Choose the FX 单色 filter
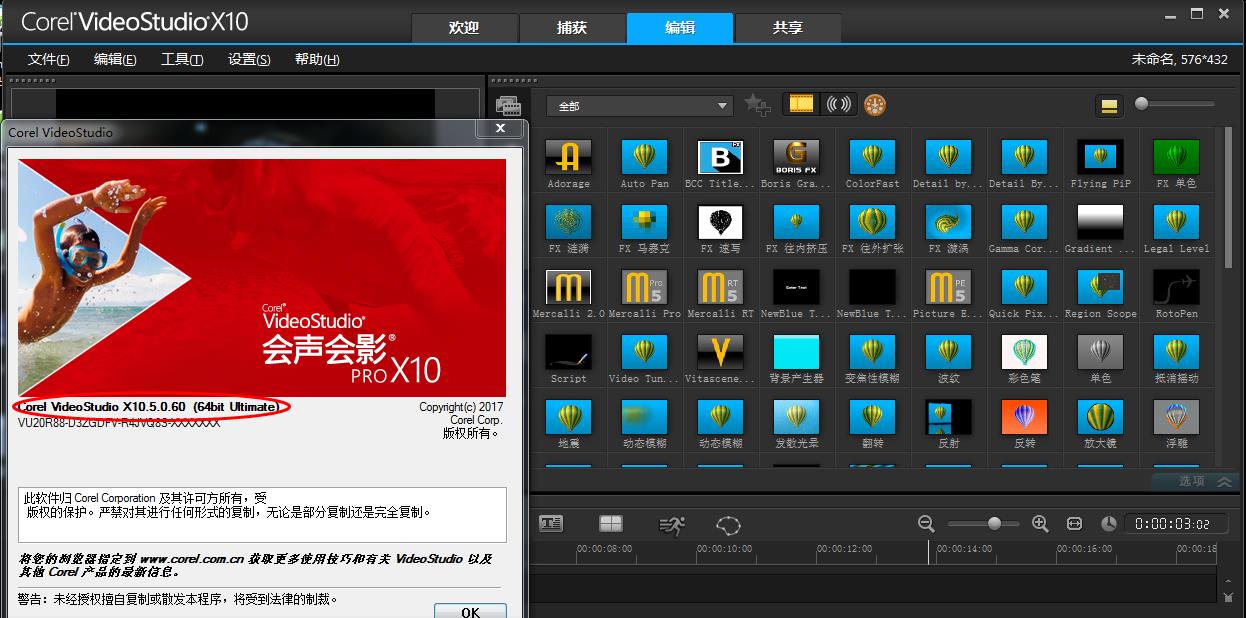The height and width of the screenshot is (618, 1246). click(1176, 157)
